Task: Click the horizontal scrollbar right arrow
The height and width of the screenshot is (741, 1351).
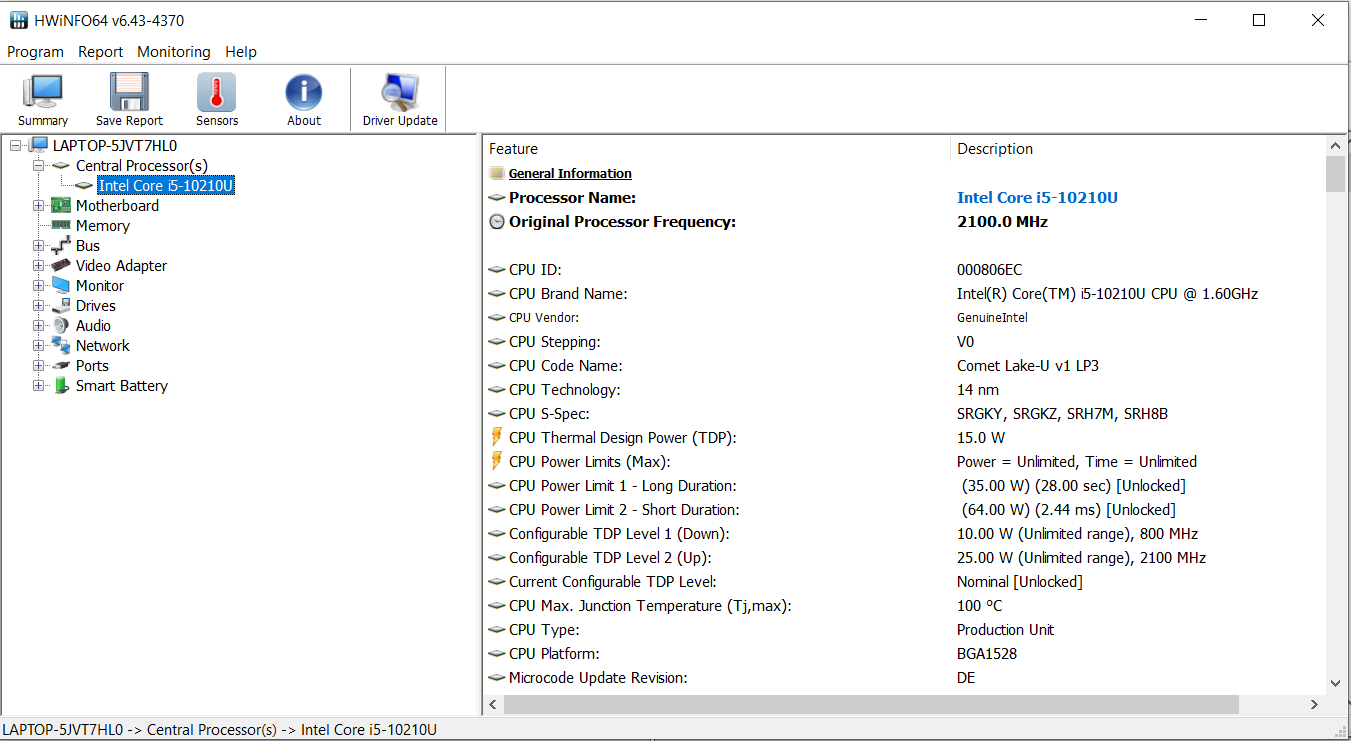Action: click(x=1314, y=705)
